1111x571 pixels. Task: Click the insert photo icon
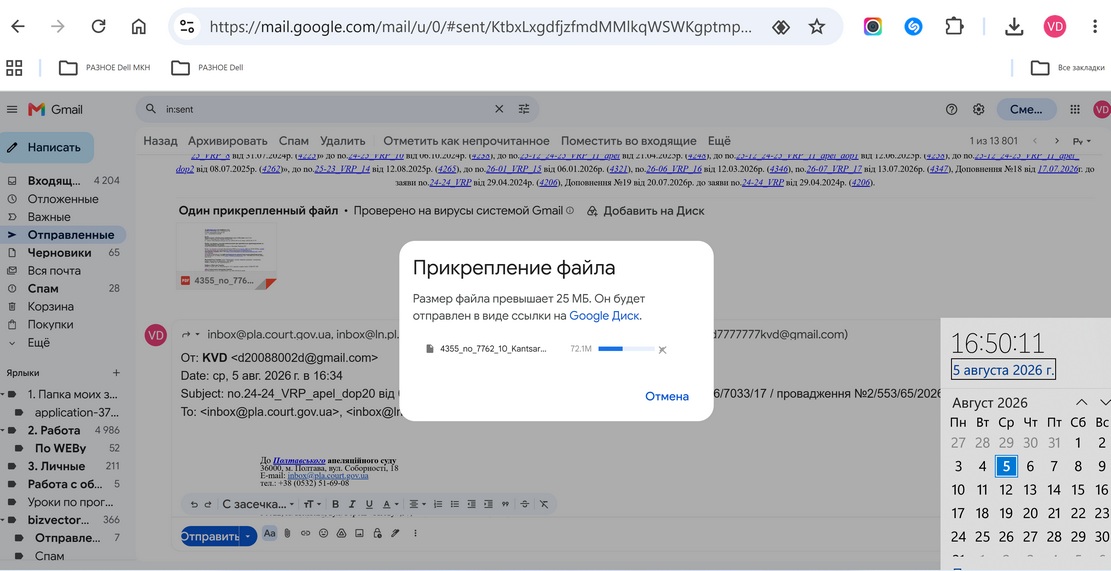359,533
